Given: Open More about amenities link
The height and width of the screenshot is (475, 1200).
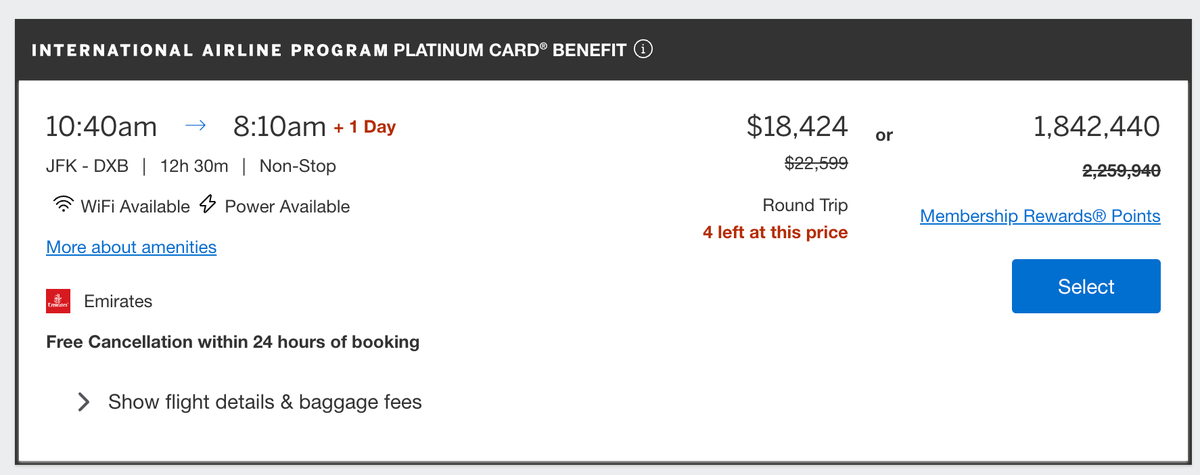Looking at the screenshot, I should 131,247.
